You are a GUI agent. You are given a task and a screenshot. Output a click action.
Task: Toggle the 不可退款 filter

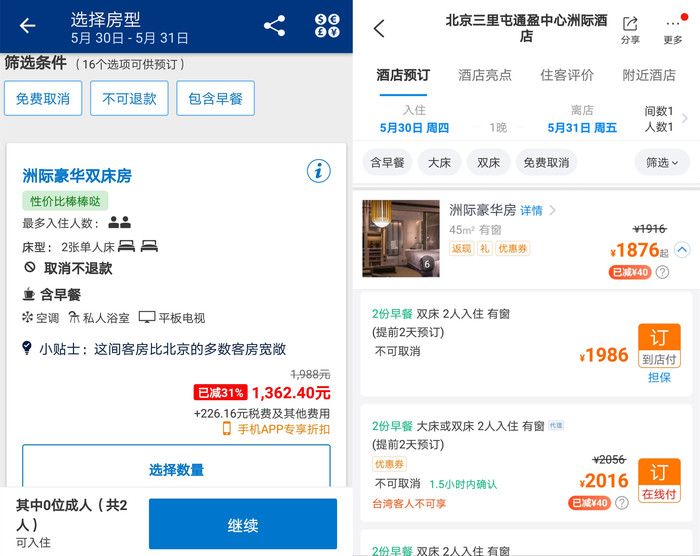[129, 99]
